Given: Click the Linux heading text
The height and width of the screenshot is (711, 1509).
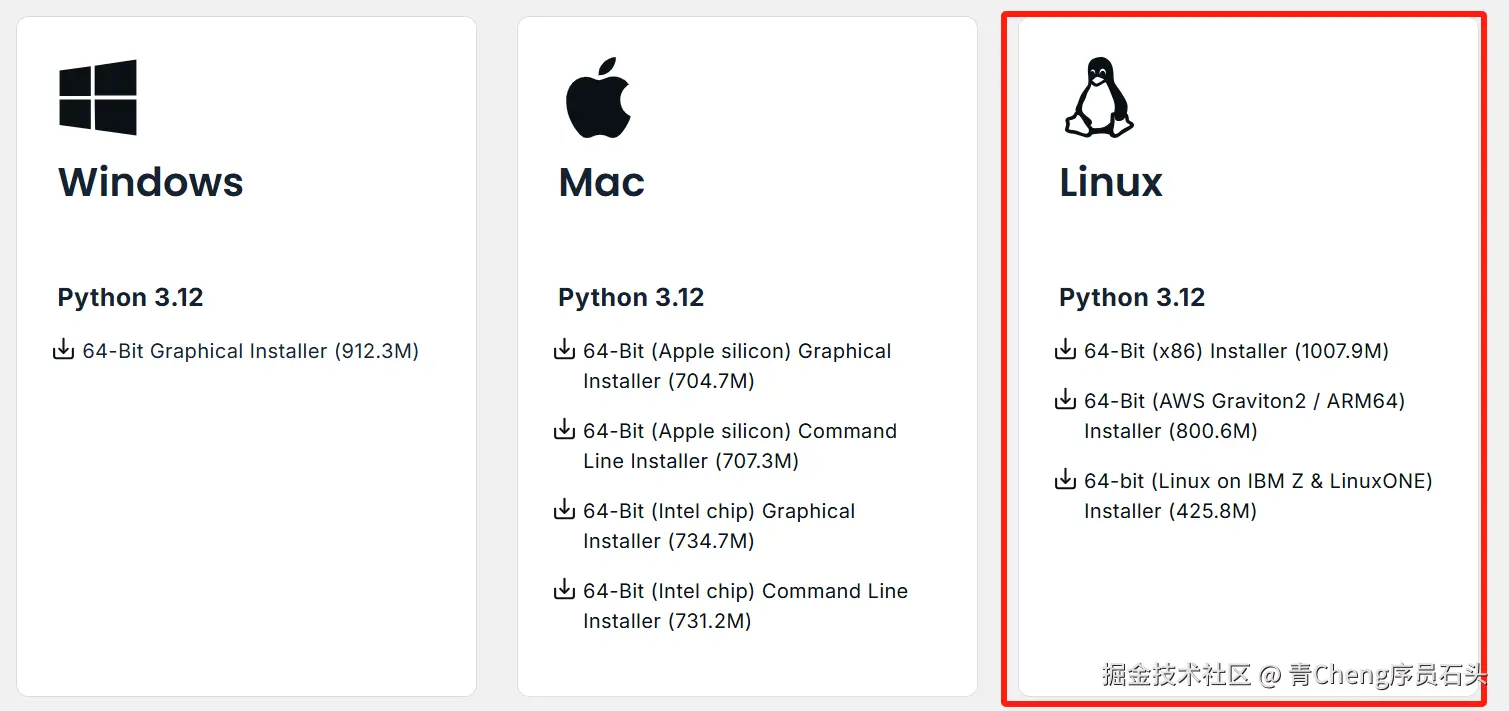Looking at the screenshot, I should coord(1111,182).
